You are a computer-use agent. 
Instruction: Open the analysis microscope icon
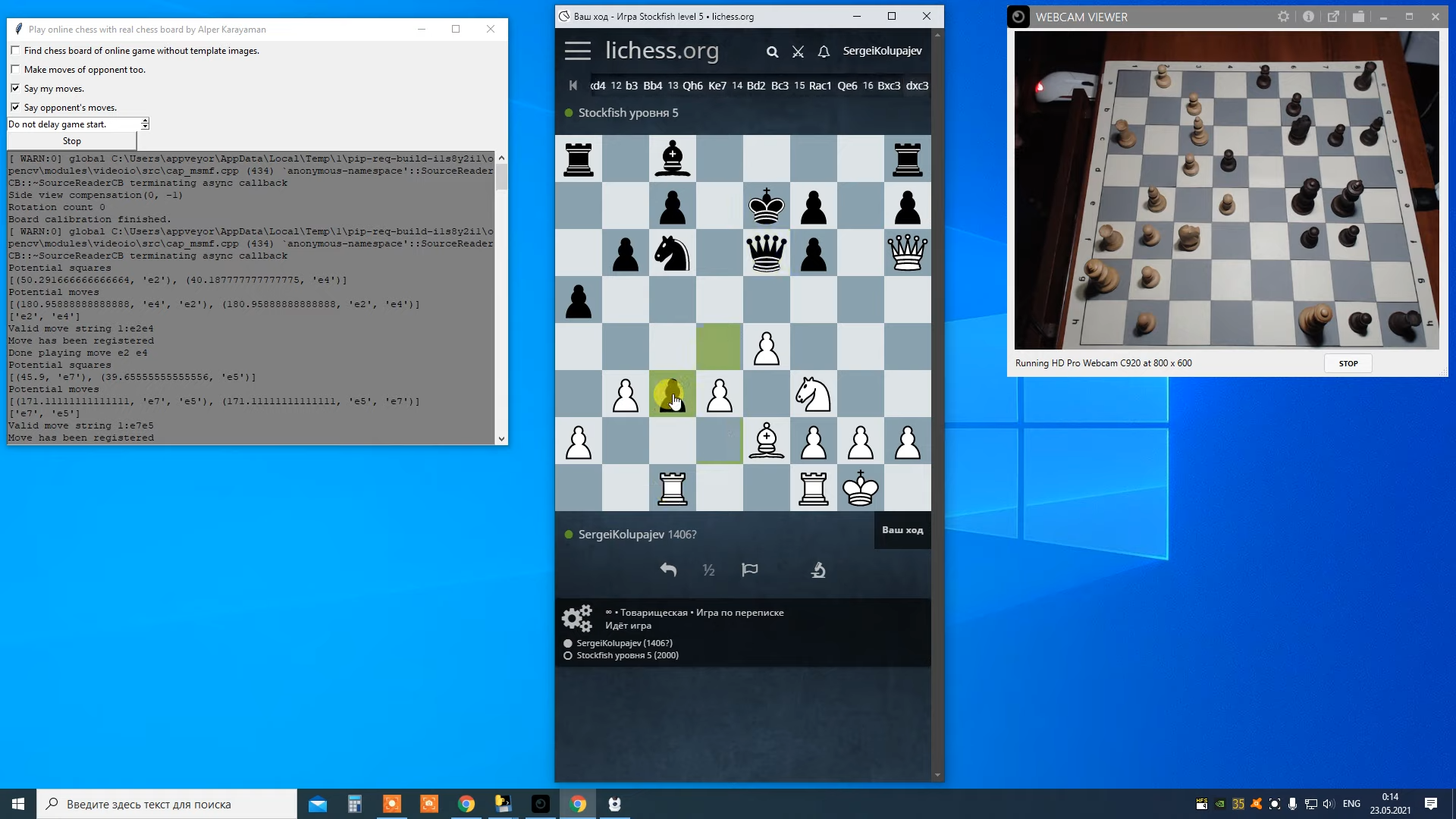[818, 570]
